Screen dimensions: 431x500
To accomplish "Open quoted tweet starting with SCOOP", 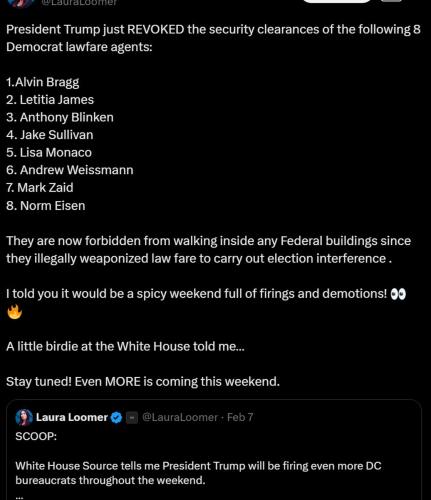I will pyautogui.click(x=214, y=450).
